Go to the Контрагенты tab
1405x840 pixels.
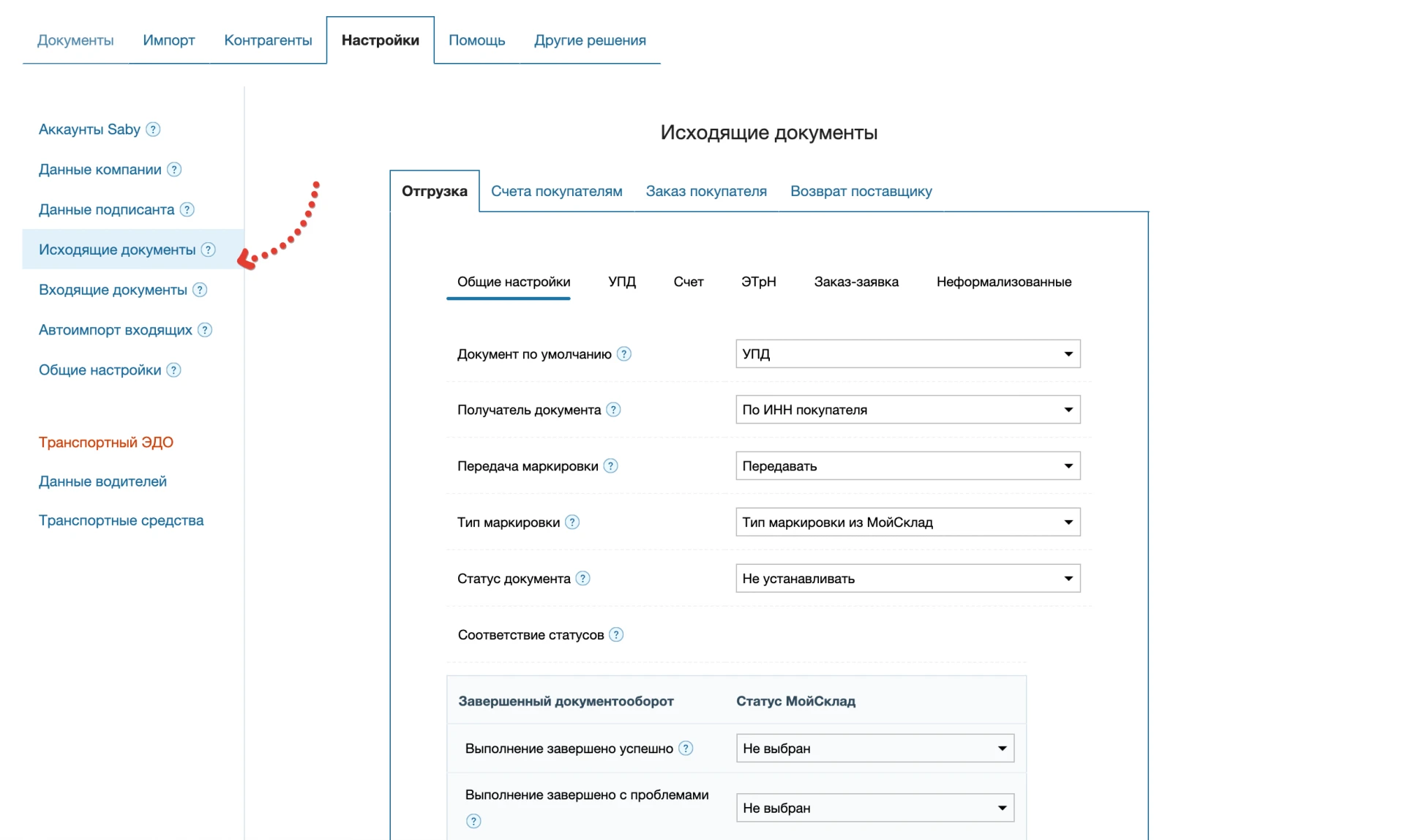click(268, 40)
